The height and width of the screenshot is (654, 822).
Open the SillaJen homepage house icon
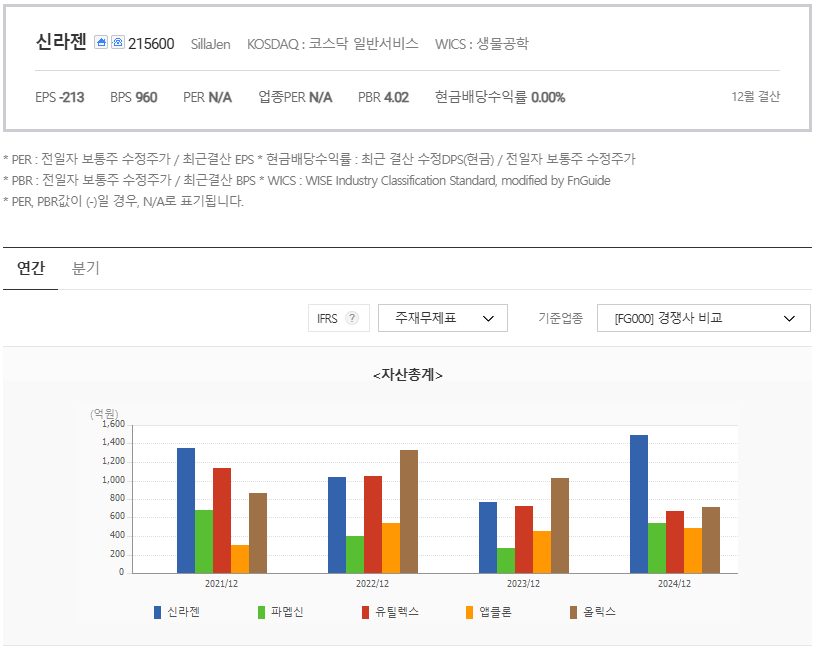click(101, 42)
